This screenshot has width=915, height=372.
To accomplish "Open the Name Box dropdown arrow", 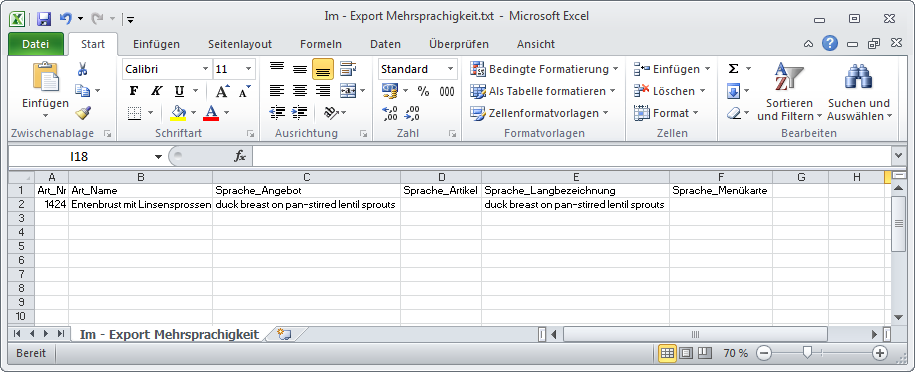I will tap(158, 157).
